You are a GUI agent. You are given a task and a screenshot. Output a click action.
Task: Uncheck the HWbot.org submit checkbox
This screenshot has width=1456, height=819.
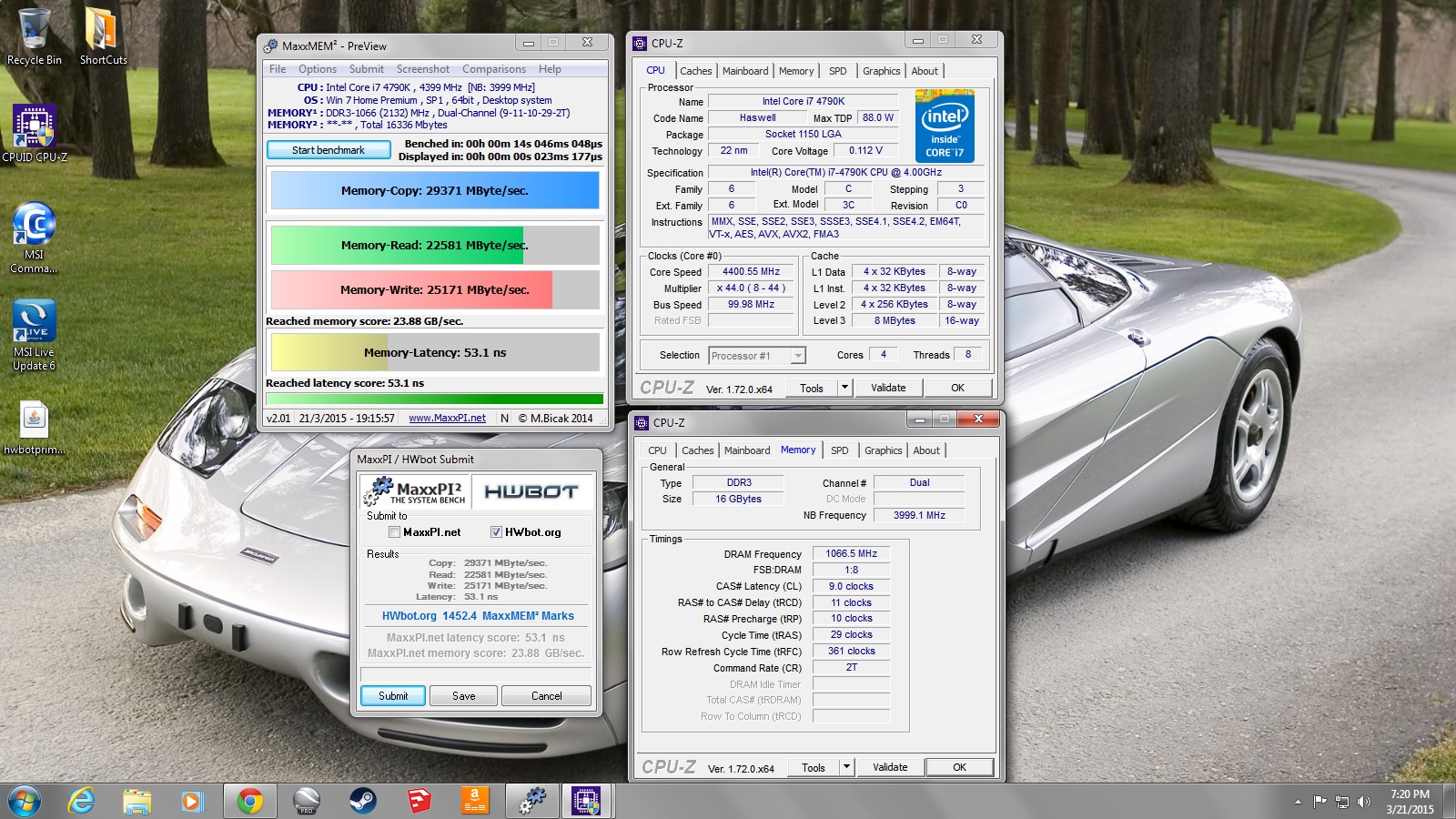click(x=496, y=532)
